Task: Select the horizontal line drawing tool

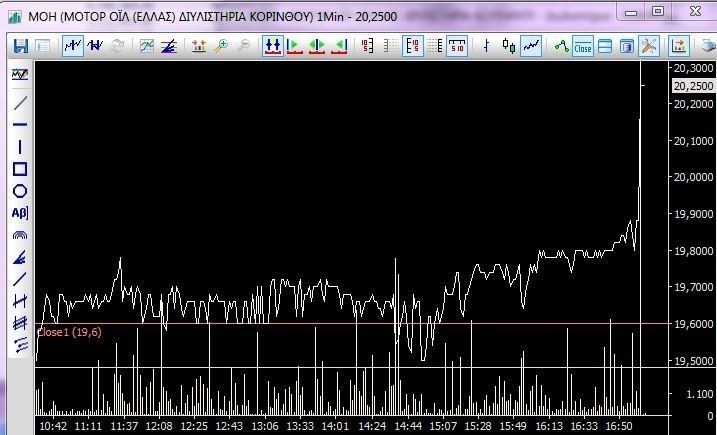Action: tap(20, 125)
